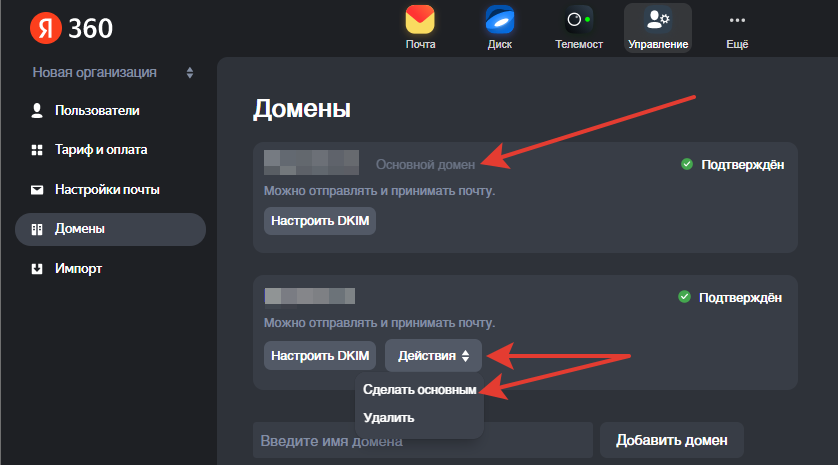
Task: Choose Сделать основным from the menu
Action: (x=420, y=390)
